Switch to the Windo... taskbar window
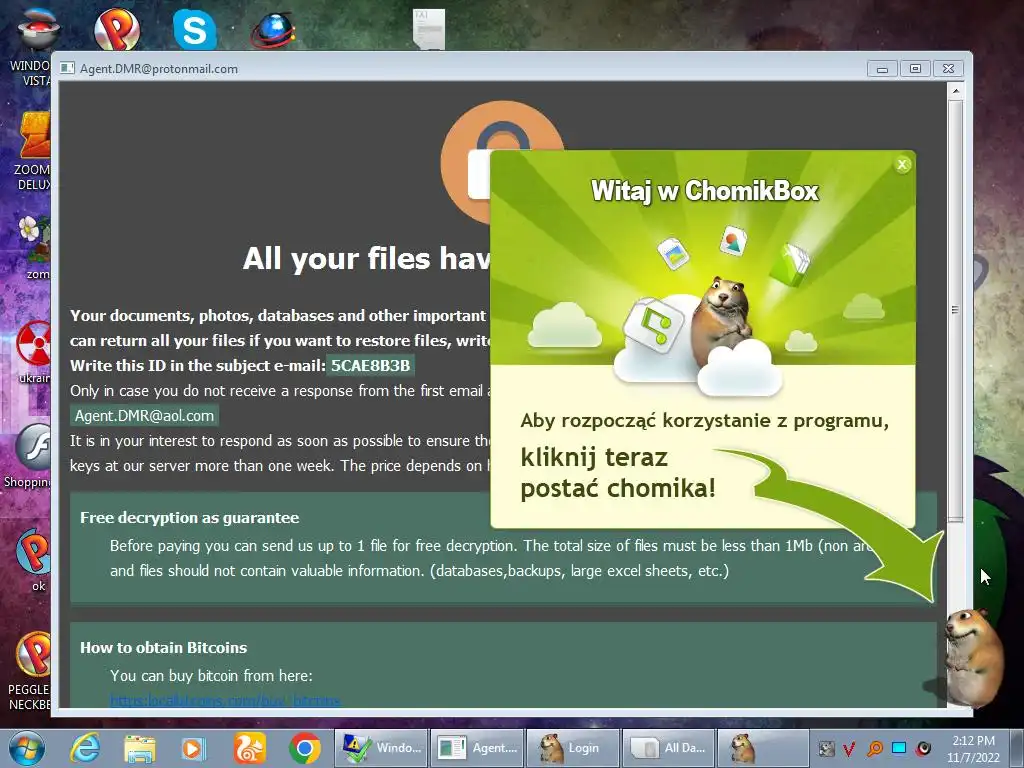 coord(381,748)
